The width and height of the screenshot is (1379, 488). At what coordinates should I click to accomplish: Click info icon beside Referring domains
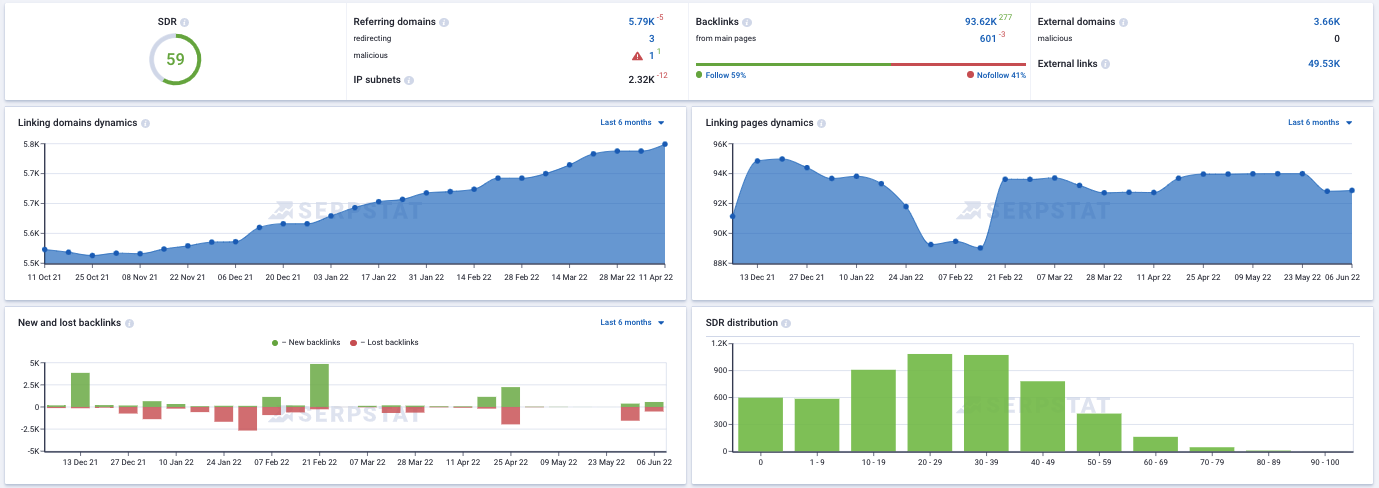coord(444,22)
